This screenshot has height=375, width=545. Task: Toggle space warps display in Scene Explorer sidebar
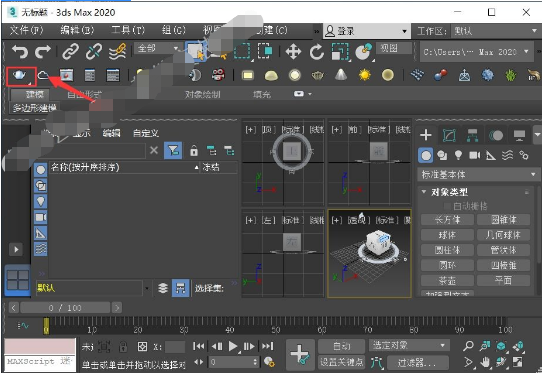point(41,249)
